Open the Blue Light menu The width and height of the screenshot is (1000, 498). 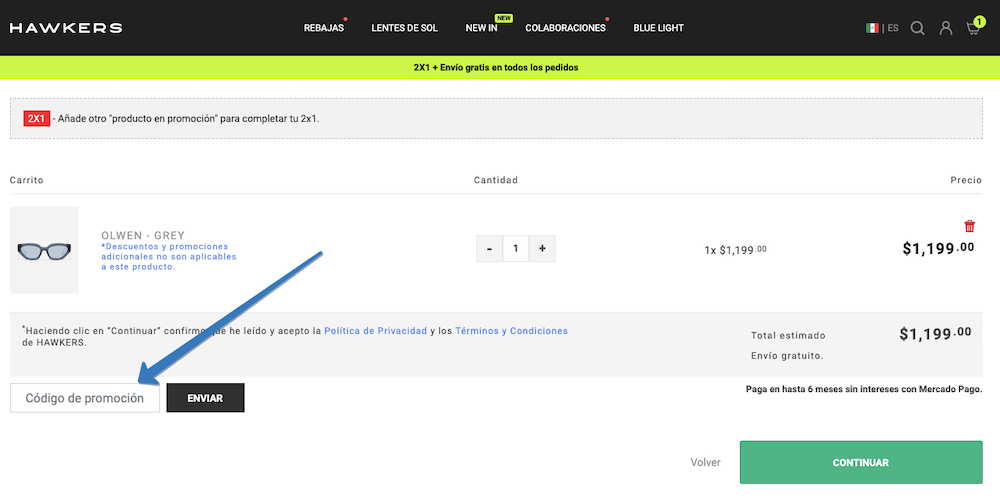pos(658,28)
